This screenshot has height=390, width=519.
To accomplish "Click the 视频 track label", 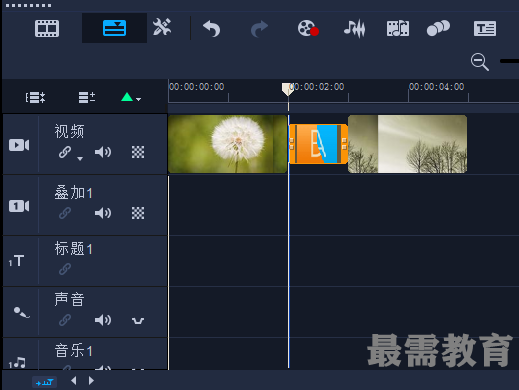I will click(69, 131).
